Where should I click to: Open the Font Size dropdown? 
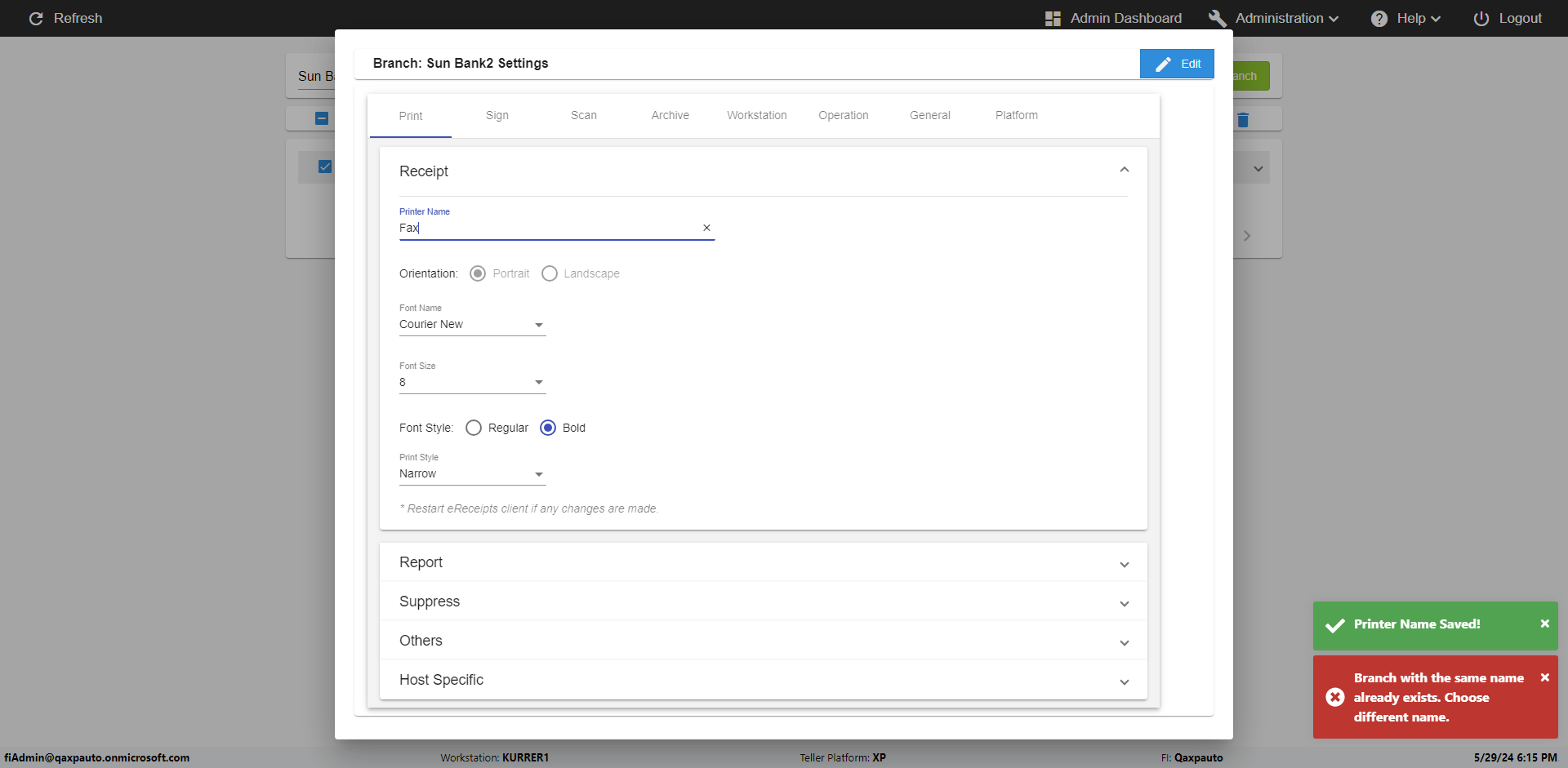[x=472, y=383]
